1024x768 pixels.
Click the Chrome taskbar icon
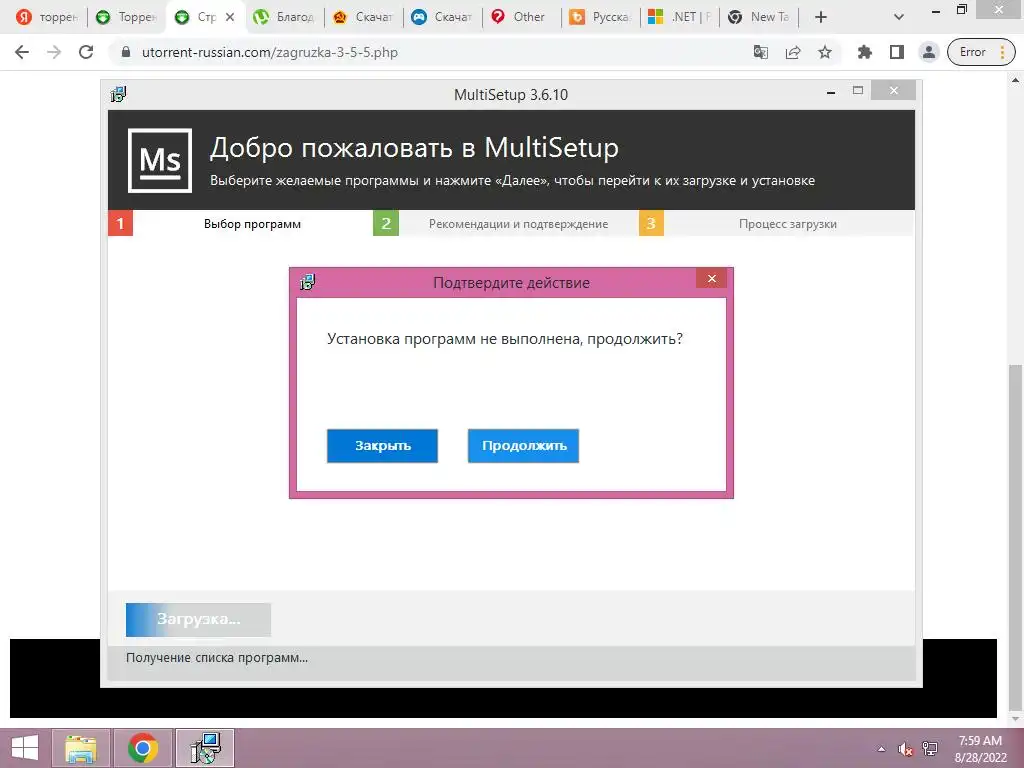[142, 748]
